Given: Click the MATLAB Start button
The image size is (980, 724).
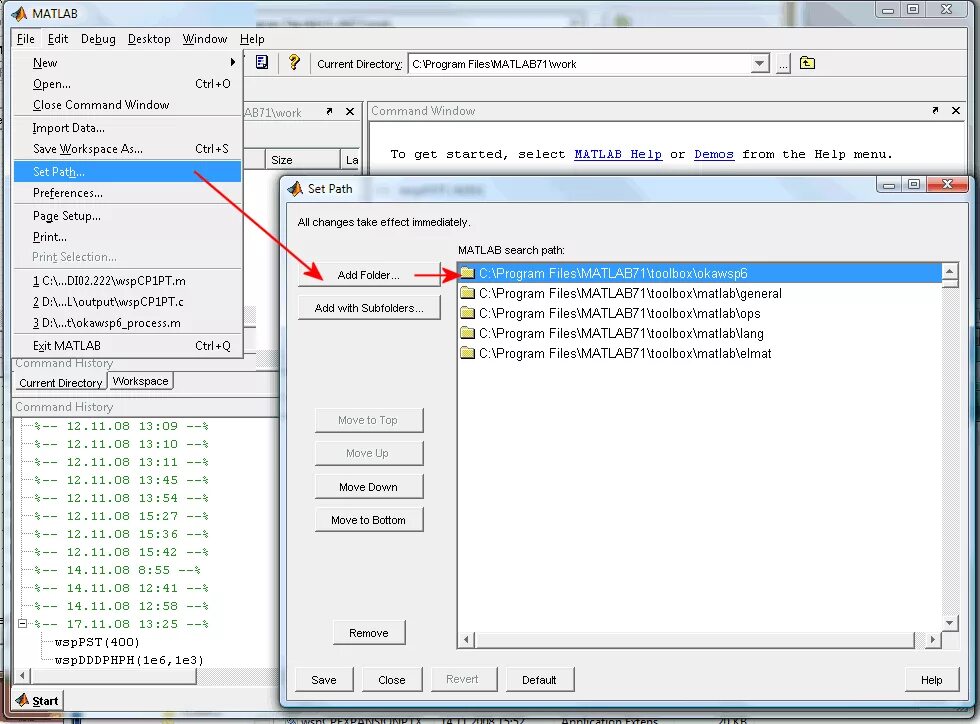Looking at the screenshot, I should point(38,700).
